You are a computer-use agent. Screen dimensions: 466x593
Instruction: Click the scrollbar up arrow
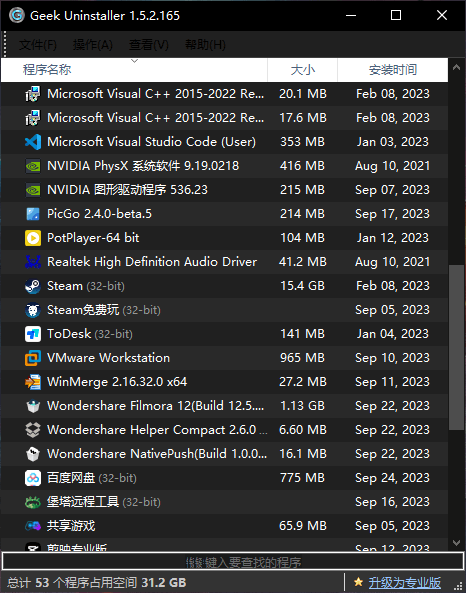[x=457, y=67]
